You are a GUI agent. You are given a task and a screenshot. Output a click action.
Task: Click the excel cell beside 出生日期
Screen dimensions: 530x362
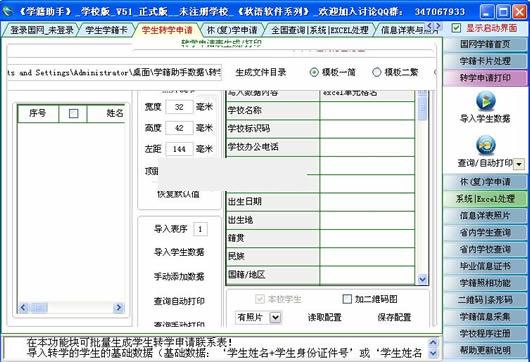click(367, 202)
